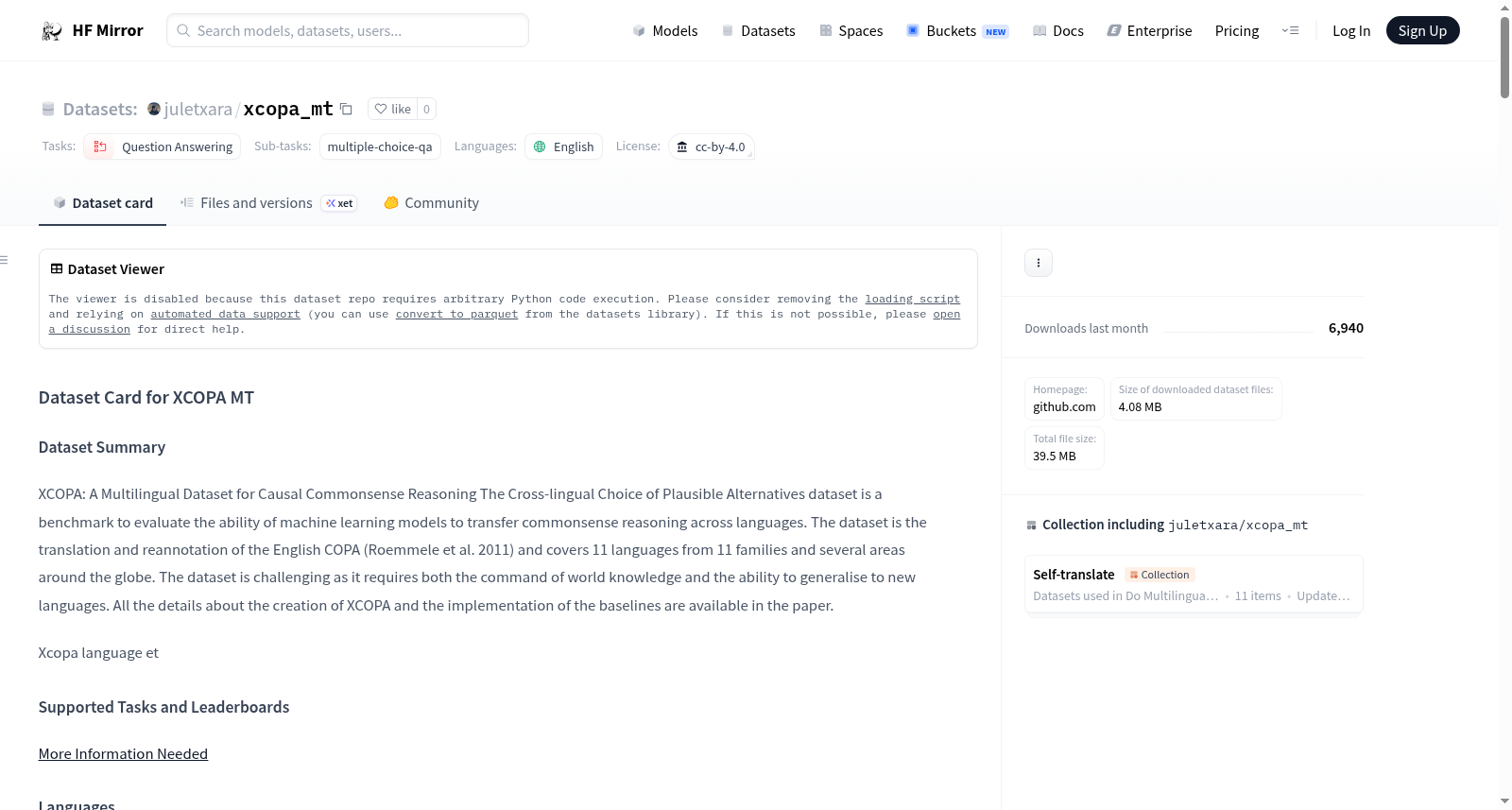This screenshot has width=1512, height=810.
Task: Click the cc-by-4.0 license icon
Action: (x=682, y=146)
